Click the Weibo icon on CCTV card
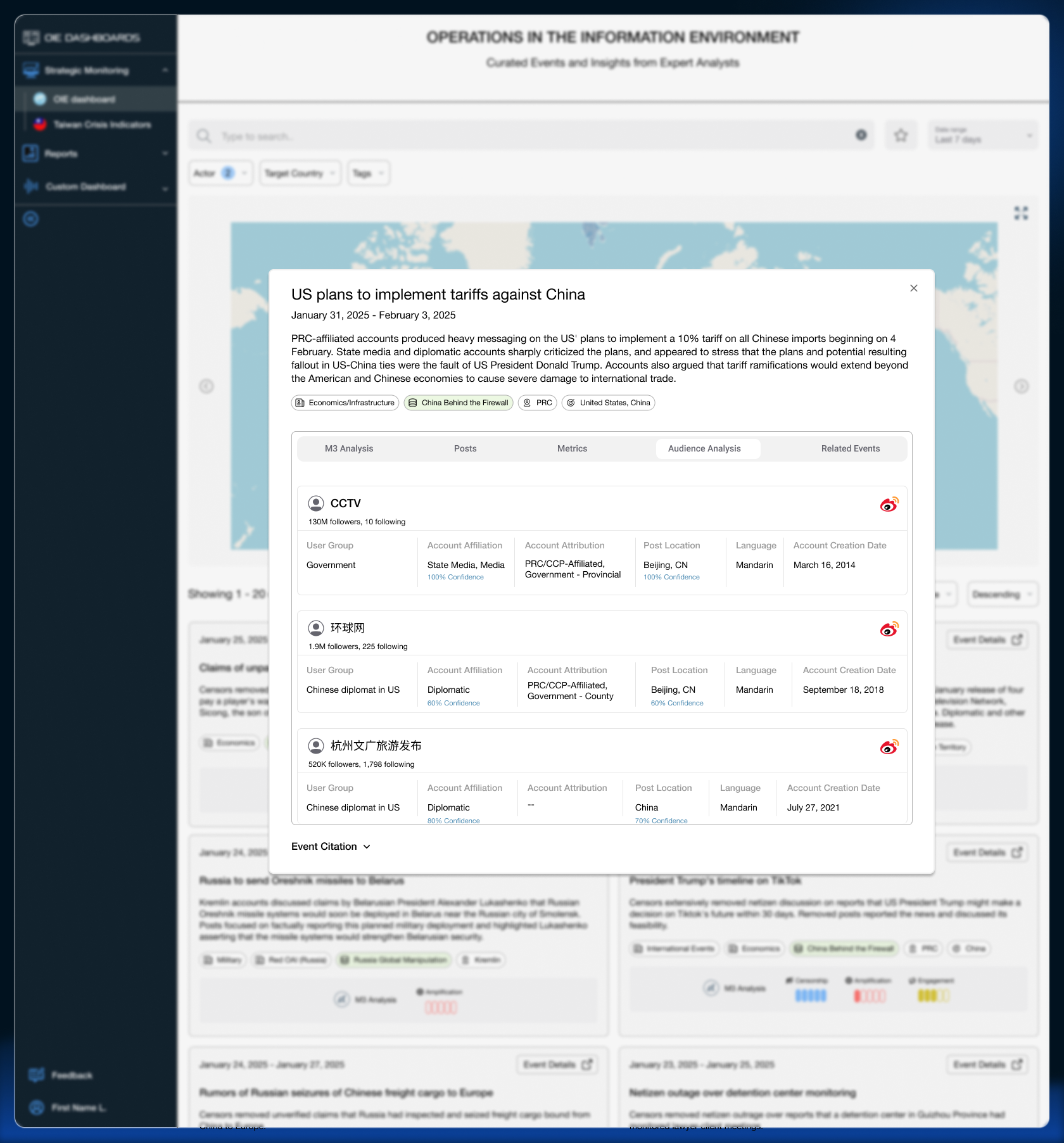This screenshot has width=1064, height=1143. (x=889, y=504)
